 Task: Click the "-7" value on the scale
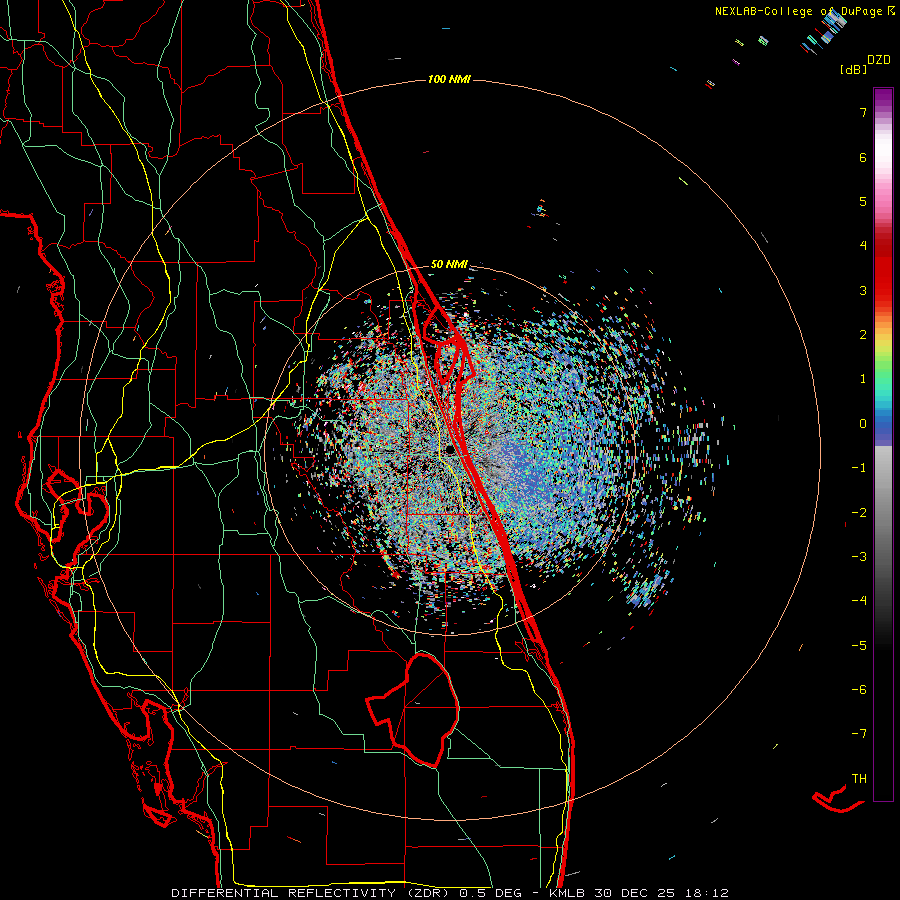tap(859, 734)
